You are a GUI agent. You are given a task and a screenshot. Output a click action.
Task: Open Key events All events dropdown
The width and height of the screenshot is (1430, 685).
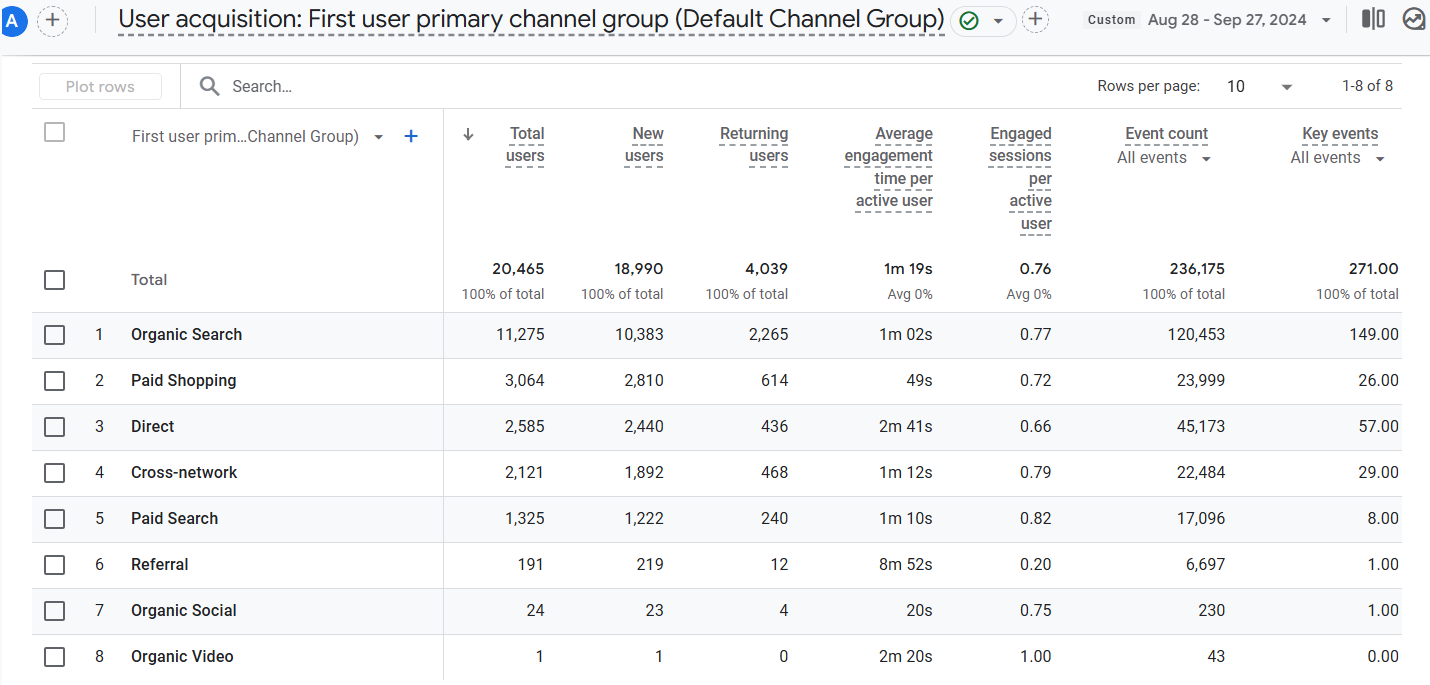[1337, 158]
